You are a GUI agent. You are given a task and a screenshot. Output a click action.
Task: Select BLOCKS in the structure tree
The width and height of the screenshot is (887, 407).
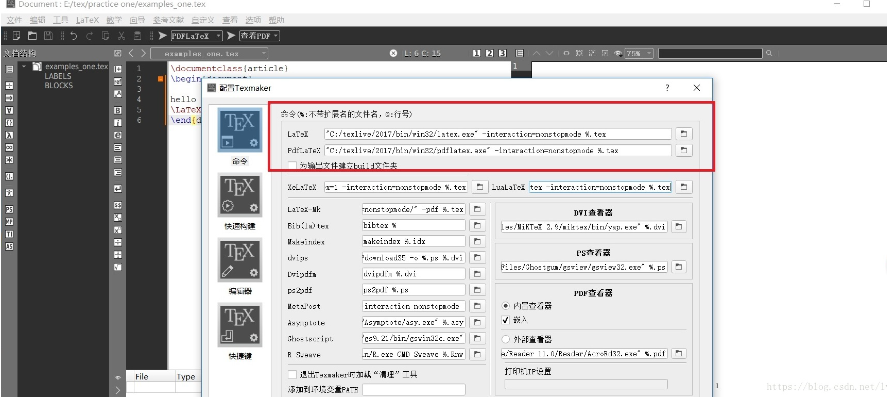[59, 85]
